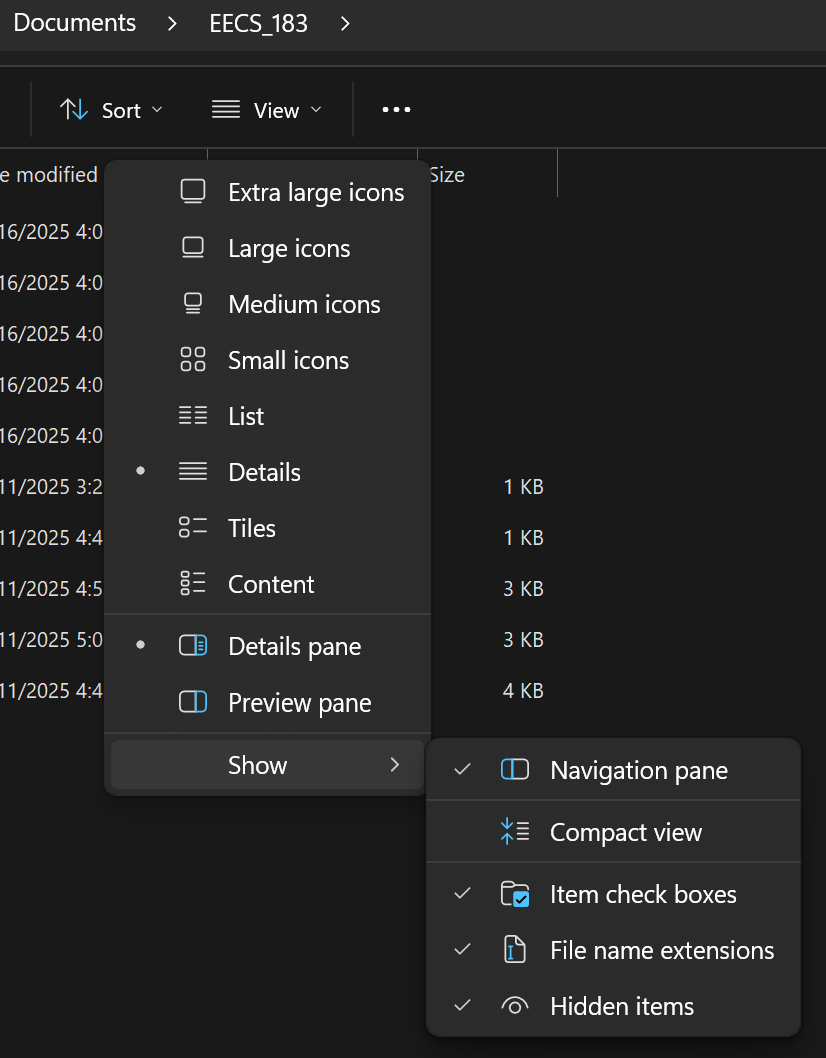Click the Large icons layout icon
This screenshot has height=1058, width=826.
click(193, 248)
